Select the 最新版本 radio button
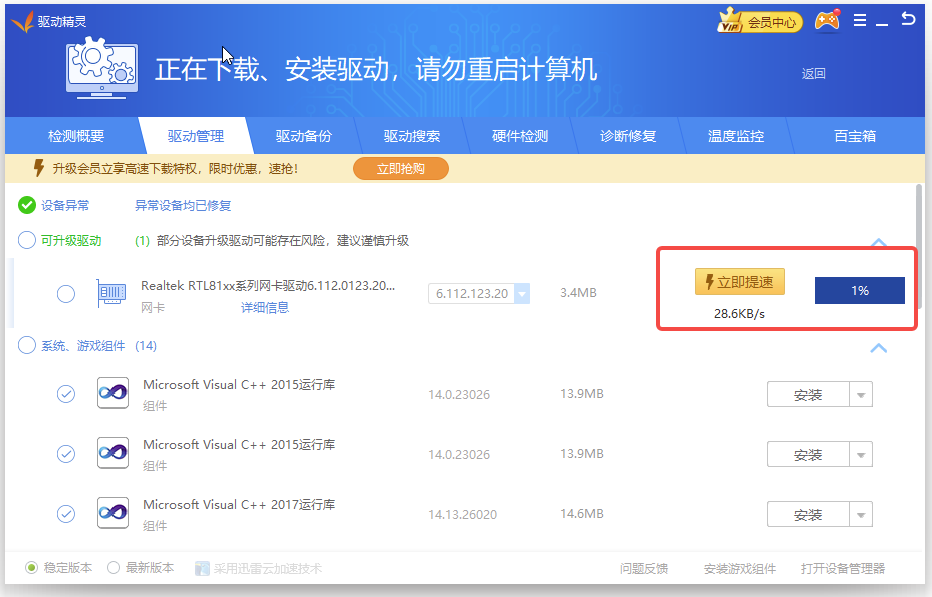The height and width of the screenshot is (597, 932). (x=114, y=568)
